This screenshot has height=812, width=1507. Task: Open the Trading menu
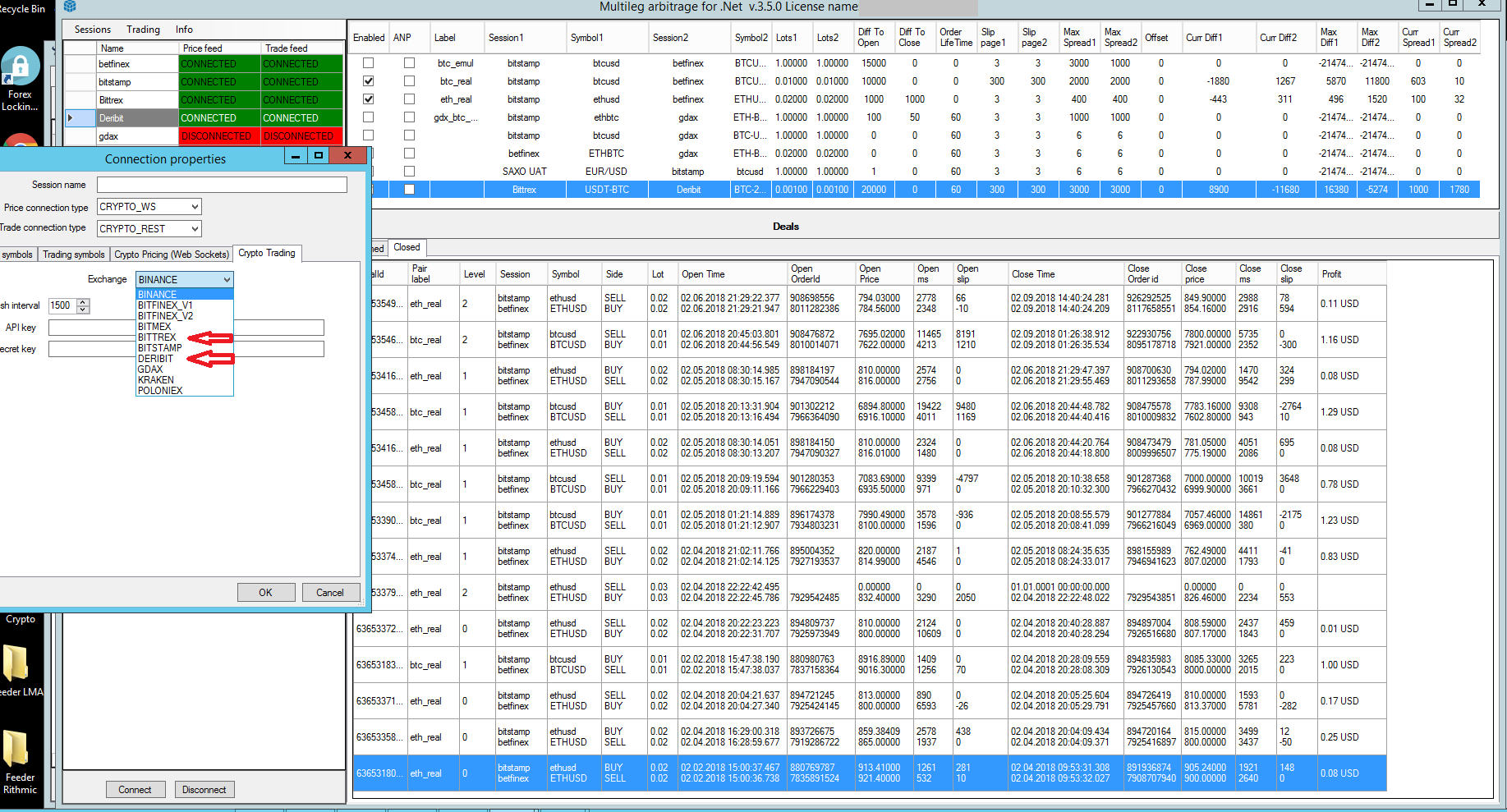(x=144, y=30)
